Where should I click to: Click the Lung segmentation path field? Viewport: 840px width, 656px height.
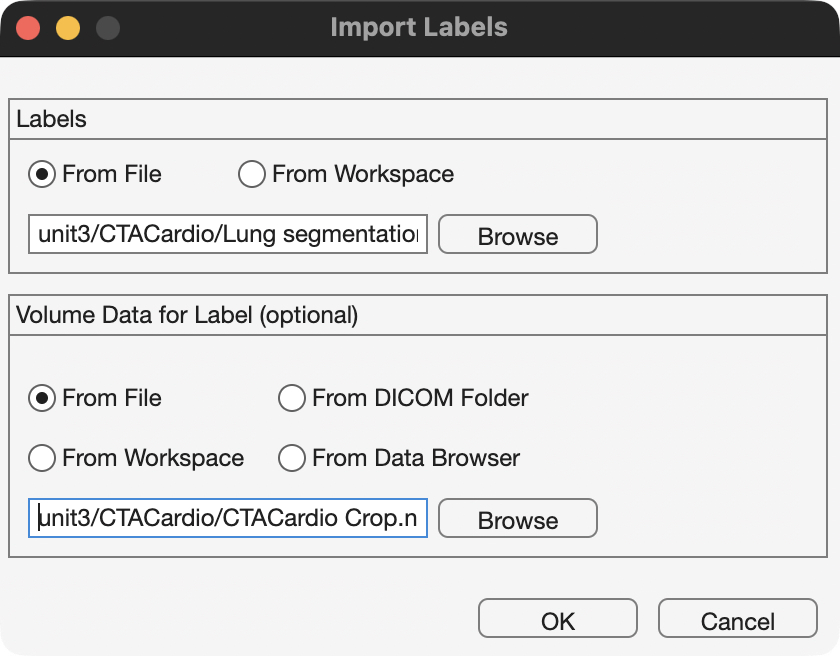click(x=228, y=235)
